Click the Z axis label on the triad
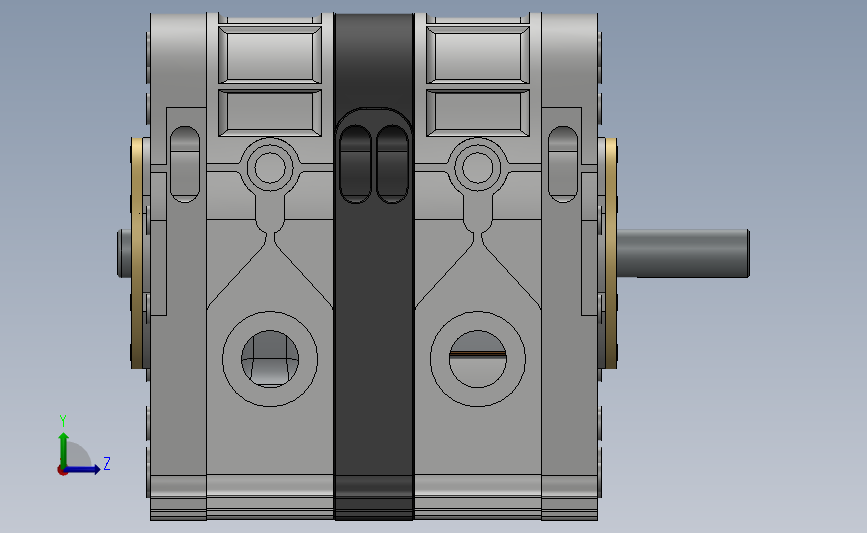Viewport: 867px width, 533px height. (107, 463)
